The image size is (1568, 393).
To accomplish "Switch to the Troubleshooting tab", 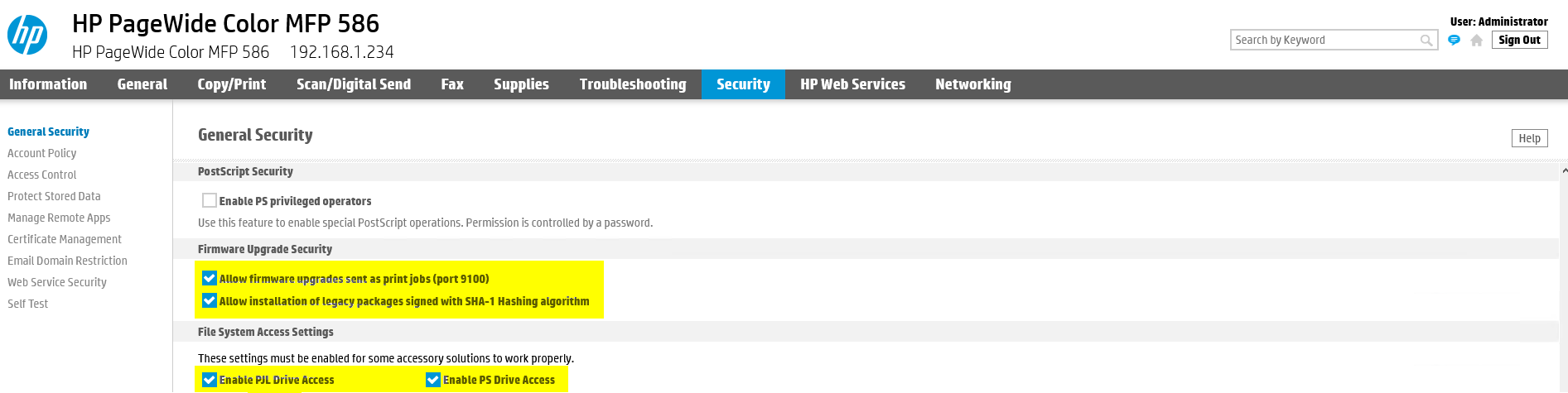I will pos(633,84).
